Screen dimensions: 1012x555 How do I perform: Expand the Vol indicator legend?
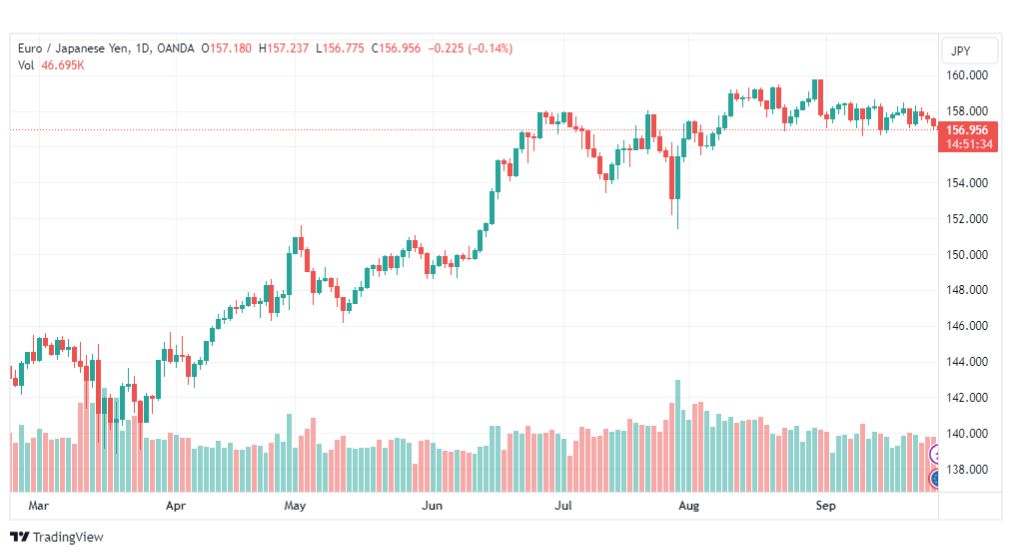(x=26, y=65)
